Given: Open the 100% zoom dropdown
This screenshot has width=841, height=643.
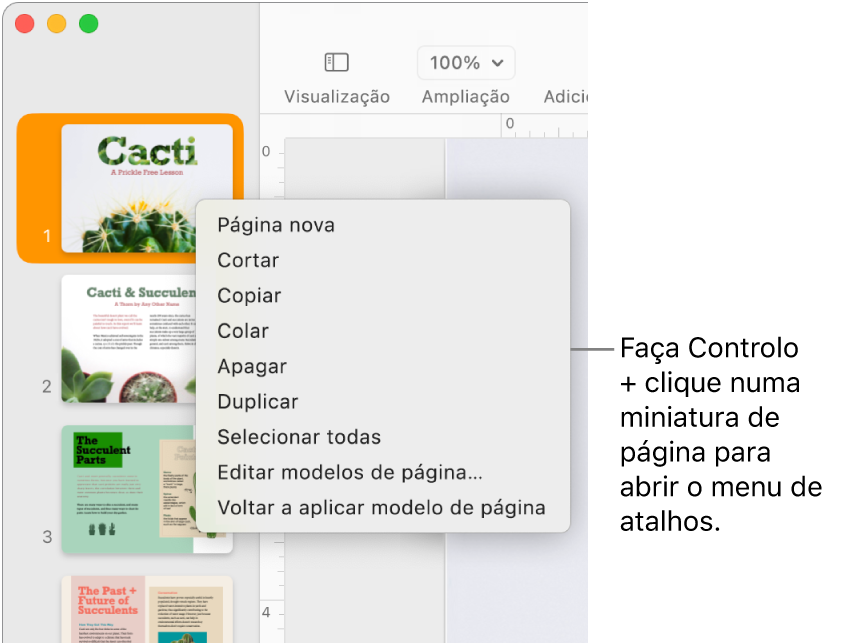Looking at the screenshot, I should point(466,63).
